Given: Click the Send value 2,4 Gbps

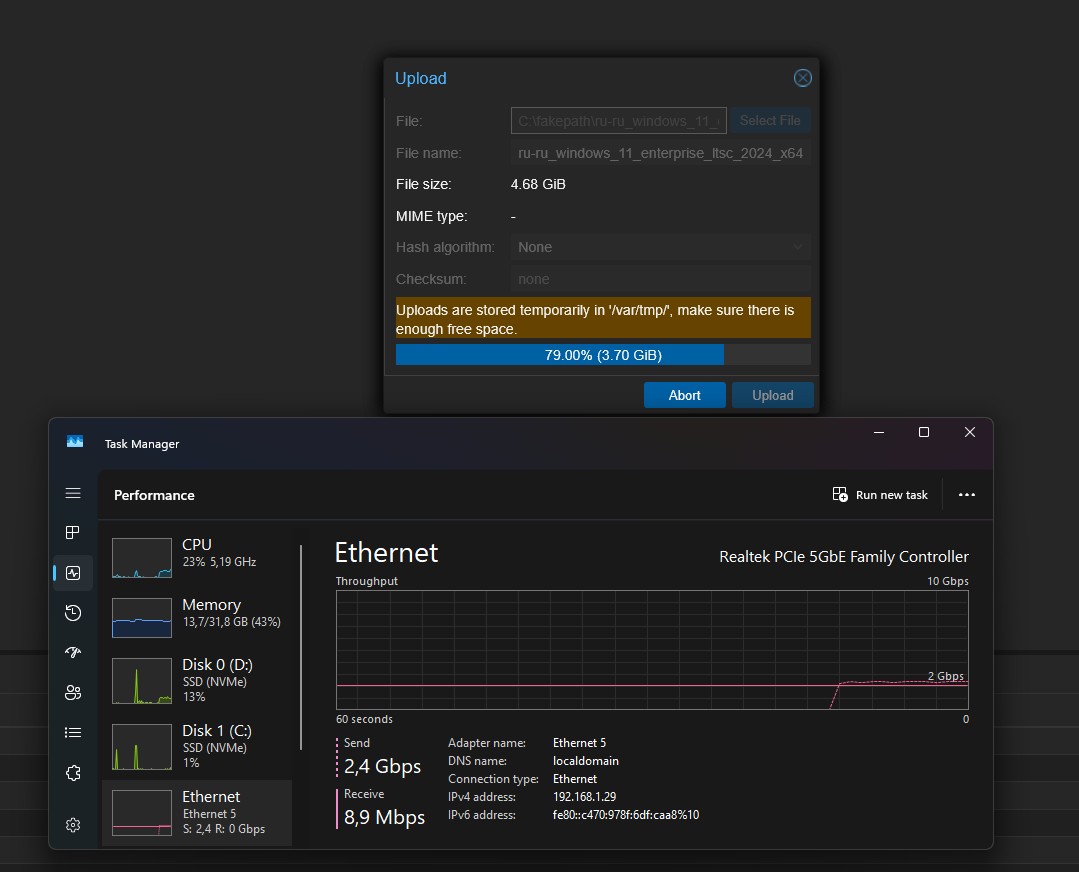Looking at the screenshot, I should coord(382,766).
